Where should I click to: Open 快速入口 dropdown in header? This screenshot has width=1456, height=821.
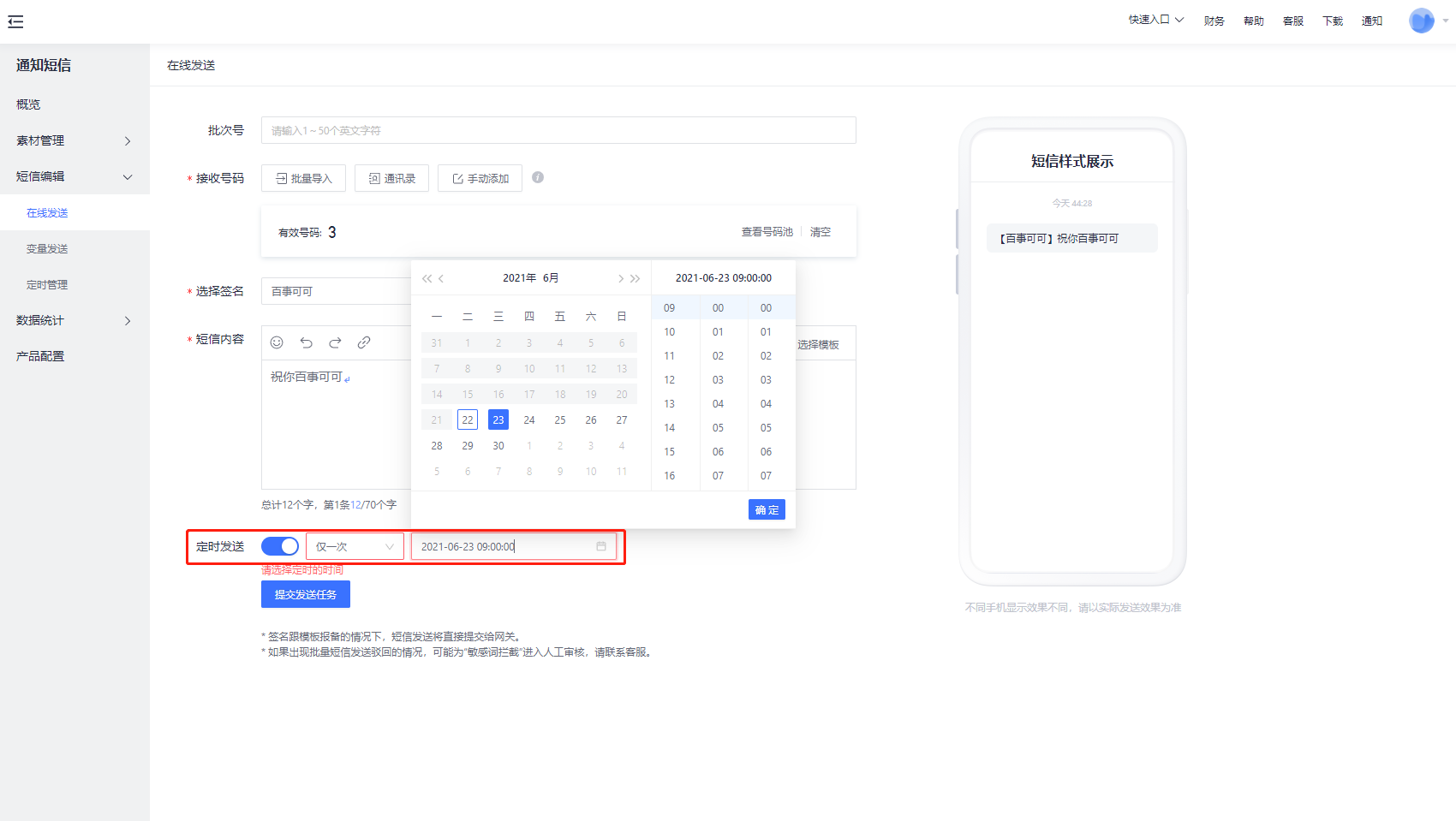point(1155,20)
